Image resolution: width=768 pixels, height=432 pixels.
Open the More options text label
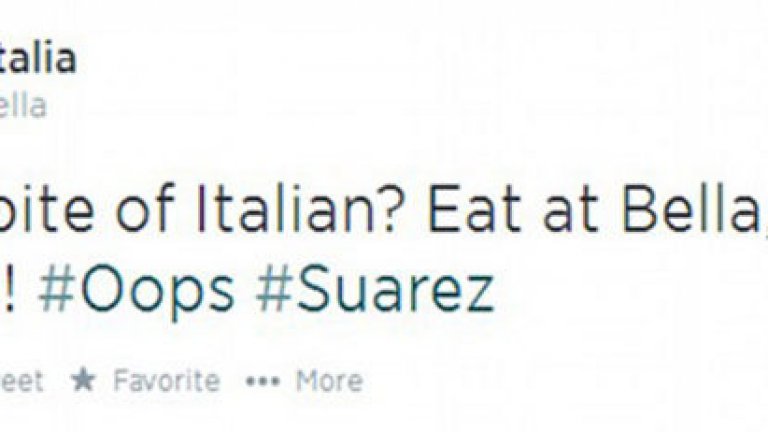pyautogui.click(x=328, y=380)
